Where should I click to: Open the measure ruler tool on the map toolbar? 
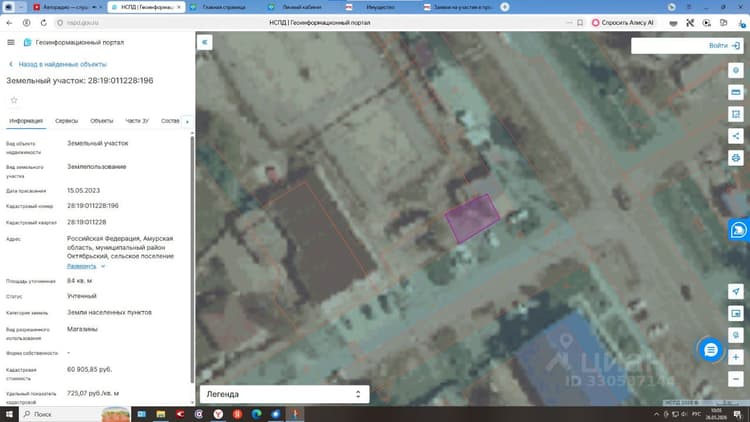pyautogui.click(x=736, y=92)
